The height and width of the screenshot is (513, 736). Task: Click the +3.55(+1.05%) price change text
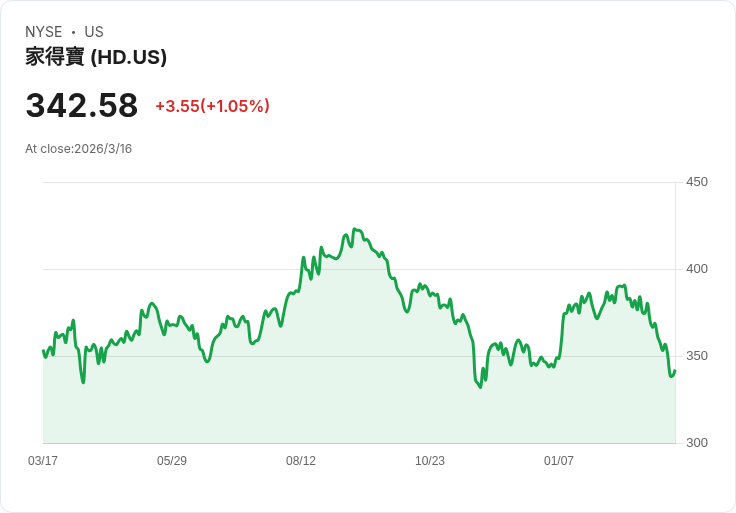coord(212,106)
